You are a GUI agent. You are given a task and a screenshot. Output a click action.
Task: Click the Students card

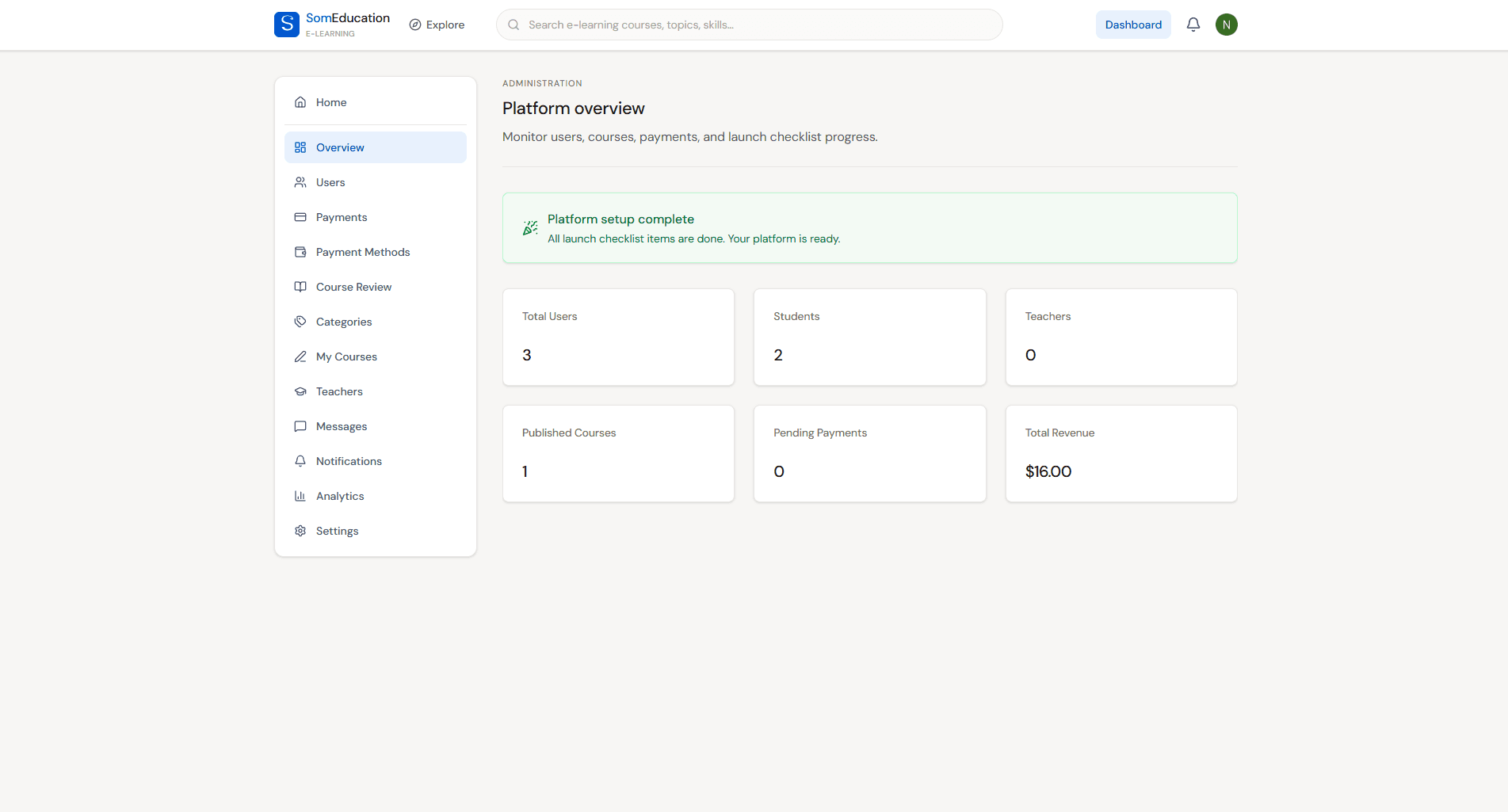tap(870, 337)
